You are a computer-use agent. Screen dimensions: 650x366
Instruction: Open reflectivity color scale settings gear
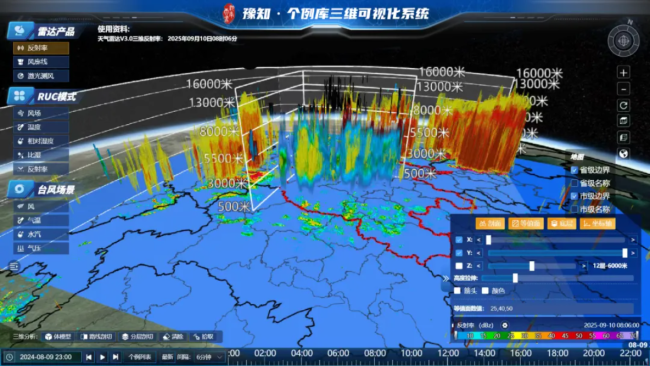504,325
